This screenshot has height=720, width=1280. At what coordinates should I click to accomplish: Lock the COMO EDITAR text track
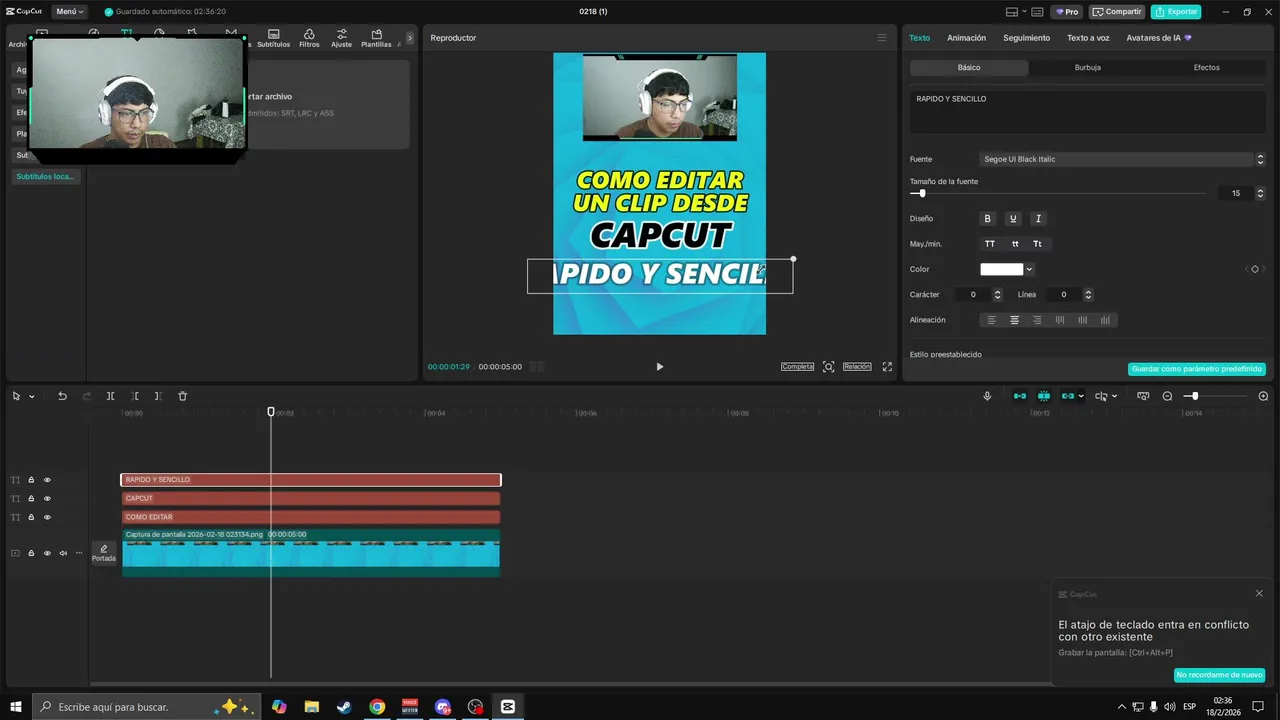(31, 517)
